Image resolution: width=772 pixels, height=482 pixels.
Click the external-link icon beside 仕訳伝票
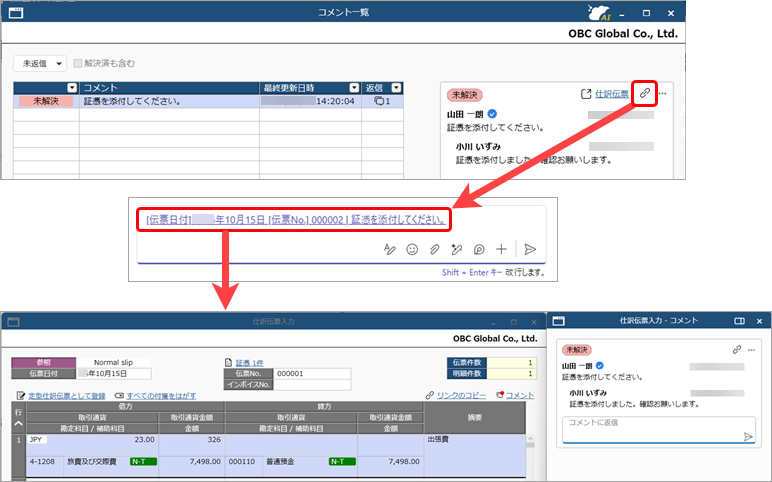point(586,94)
